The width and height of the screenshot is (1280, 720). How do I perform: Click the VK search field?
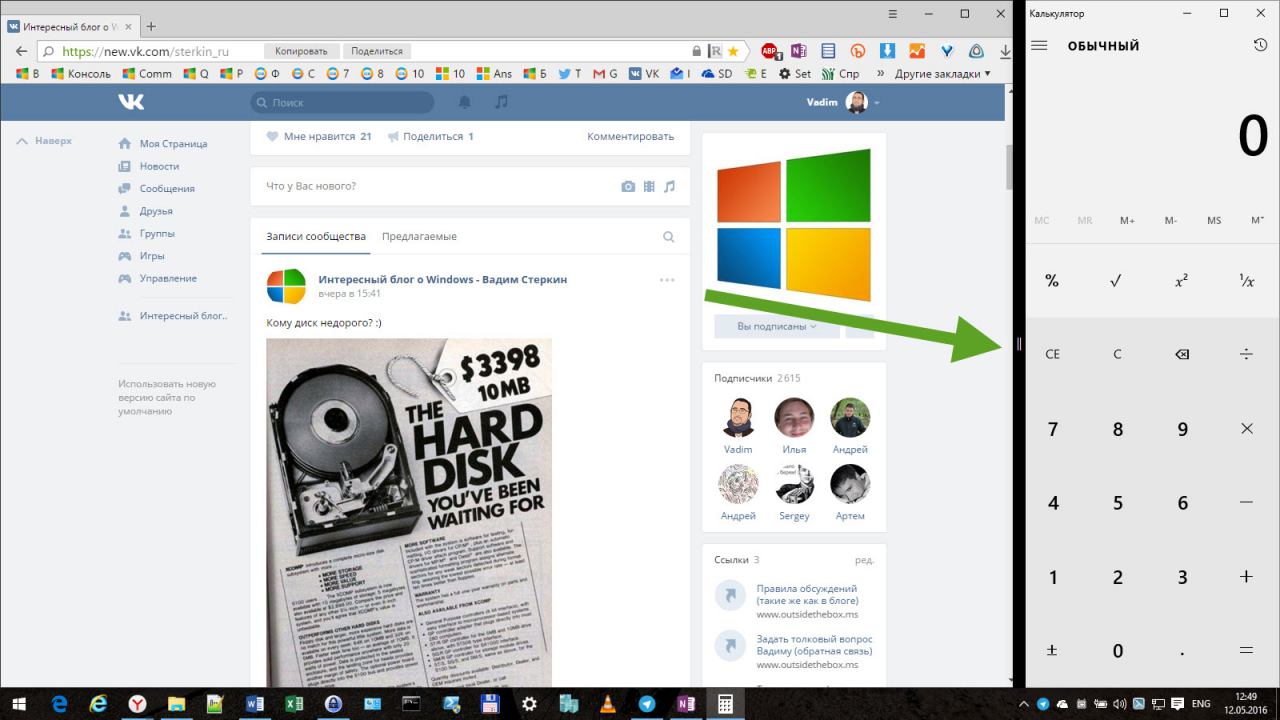(343, 102)
